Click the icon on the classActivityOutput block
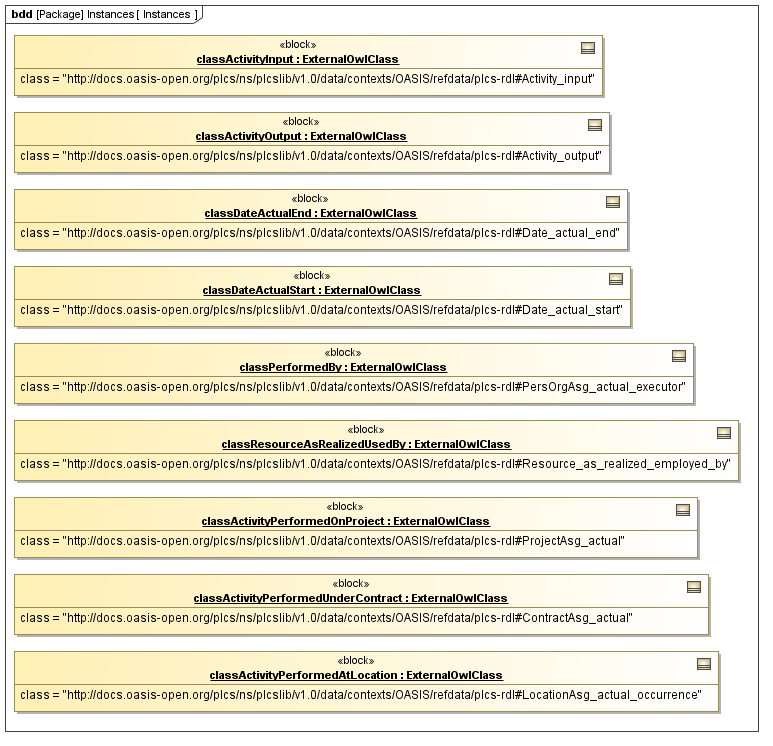The width and height of the screenshot is (773, 746). coord(595,125)
